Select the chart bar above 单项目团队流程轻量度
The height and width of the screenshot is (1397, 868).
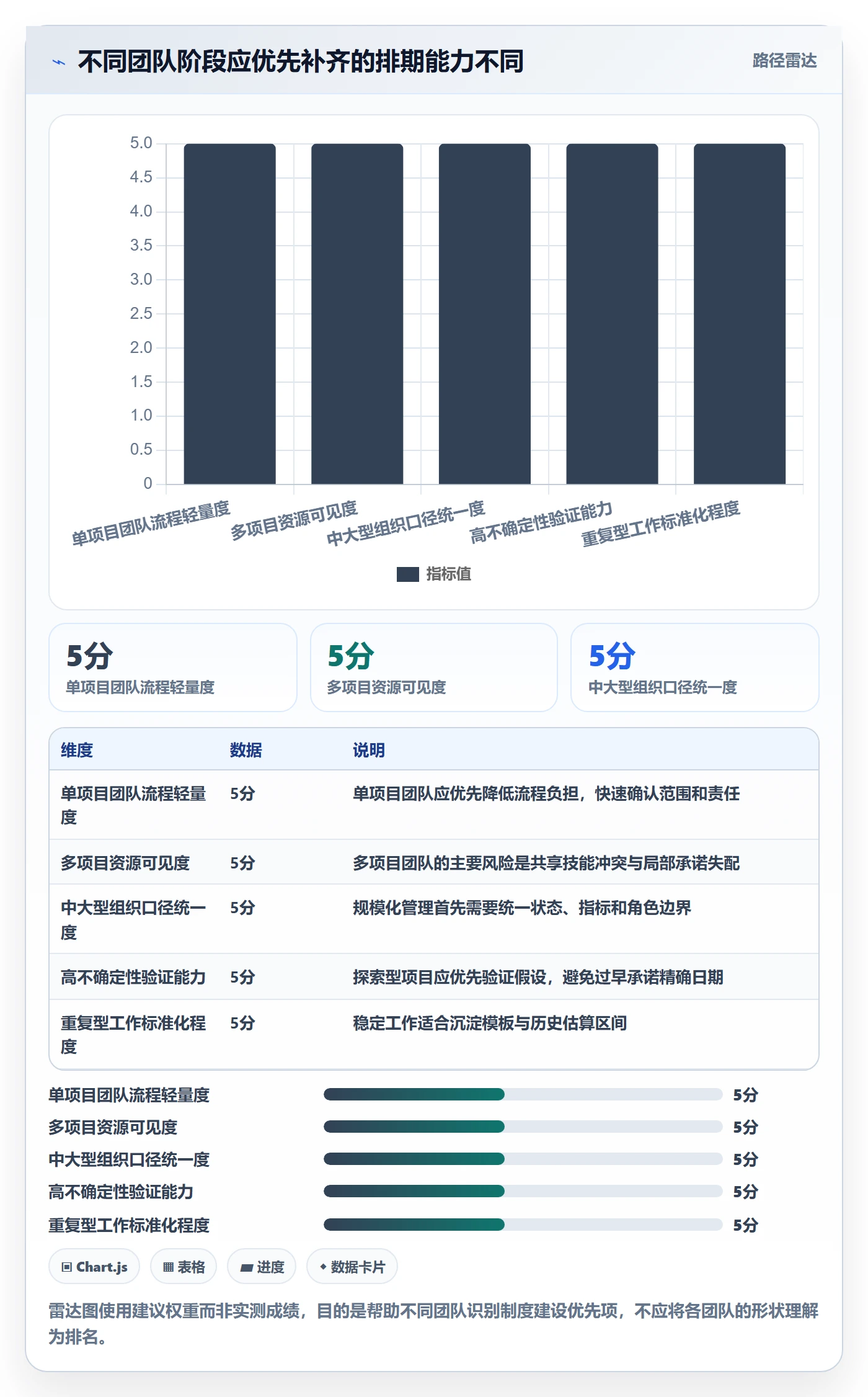pyautogui.click(x=229, y=314)
